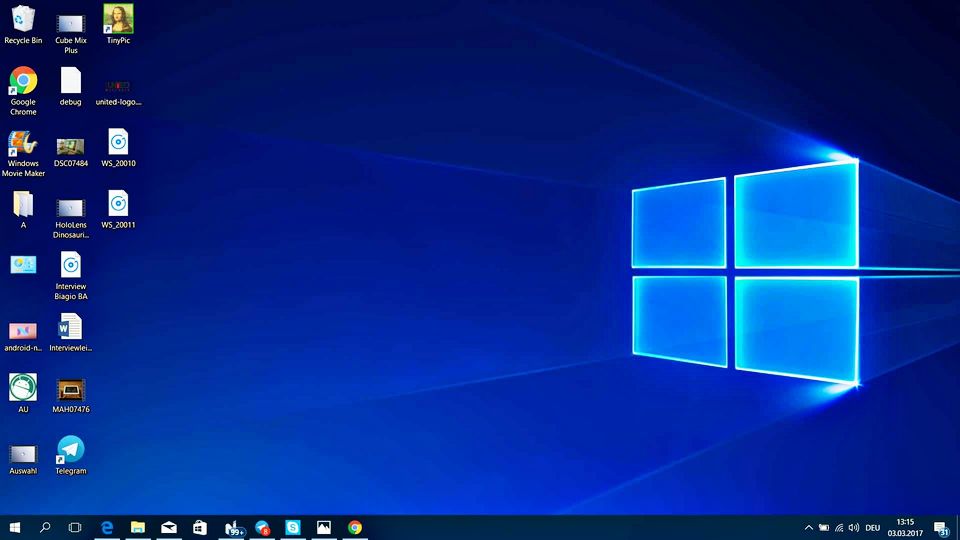Expand the hidden system tray icons

(808, 527)
